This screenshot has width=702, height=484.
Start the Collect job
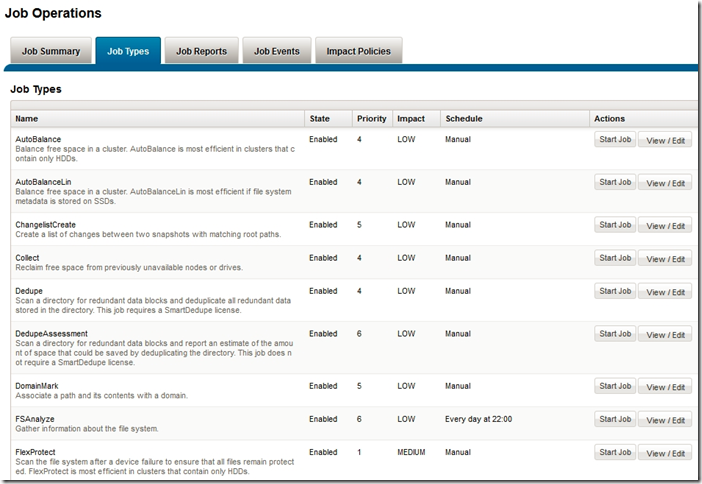[615, 258]
